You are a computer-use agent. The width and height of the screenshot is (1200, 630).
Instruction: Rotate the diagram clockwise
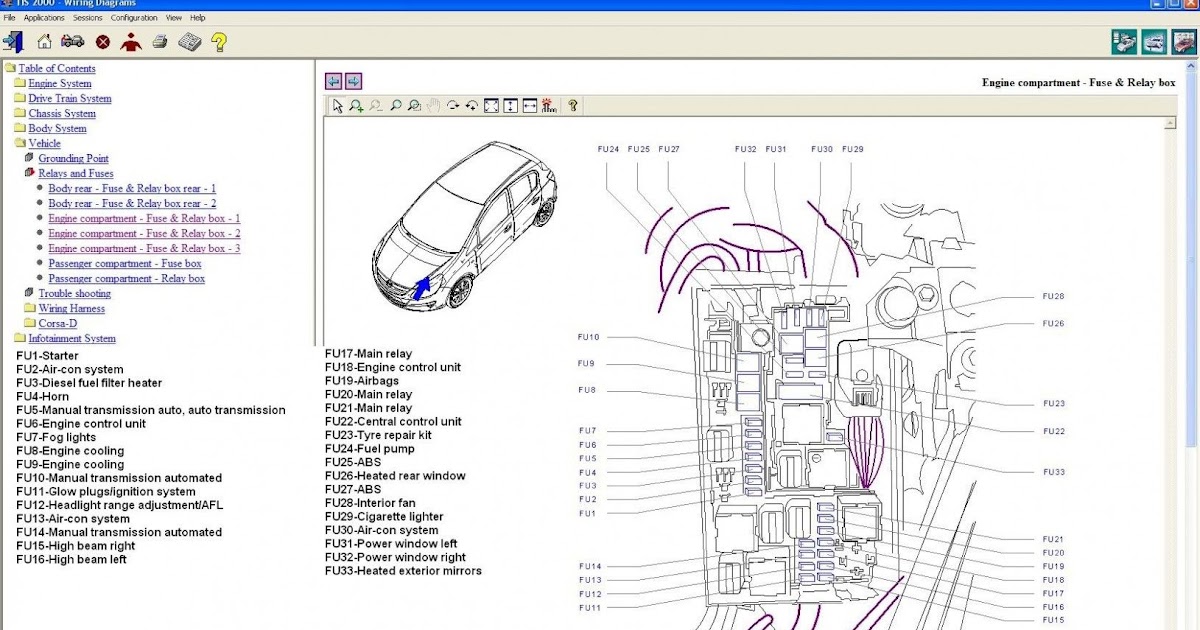(x=453, y=105)
